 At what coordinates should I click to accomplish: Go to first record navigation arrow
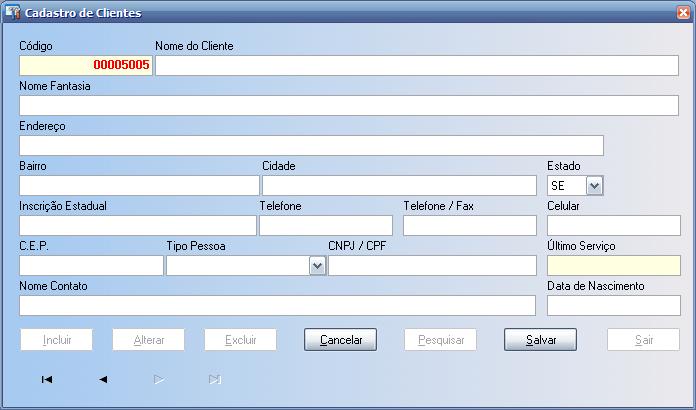pos(47,380)
